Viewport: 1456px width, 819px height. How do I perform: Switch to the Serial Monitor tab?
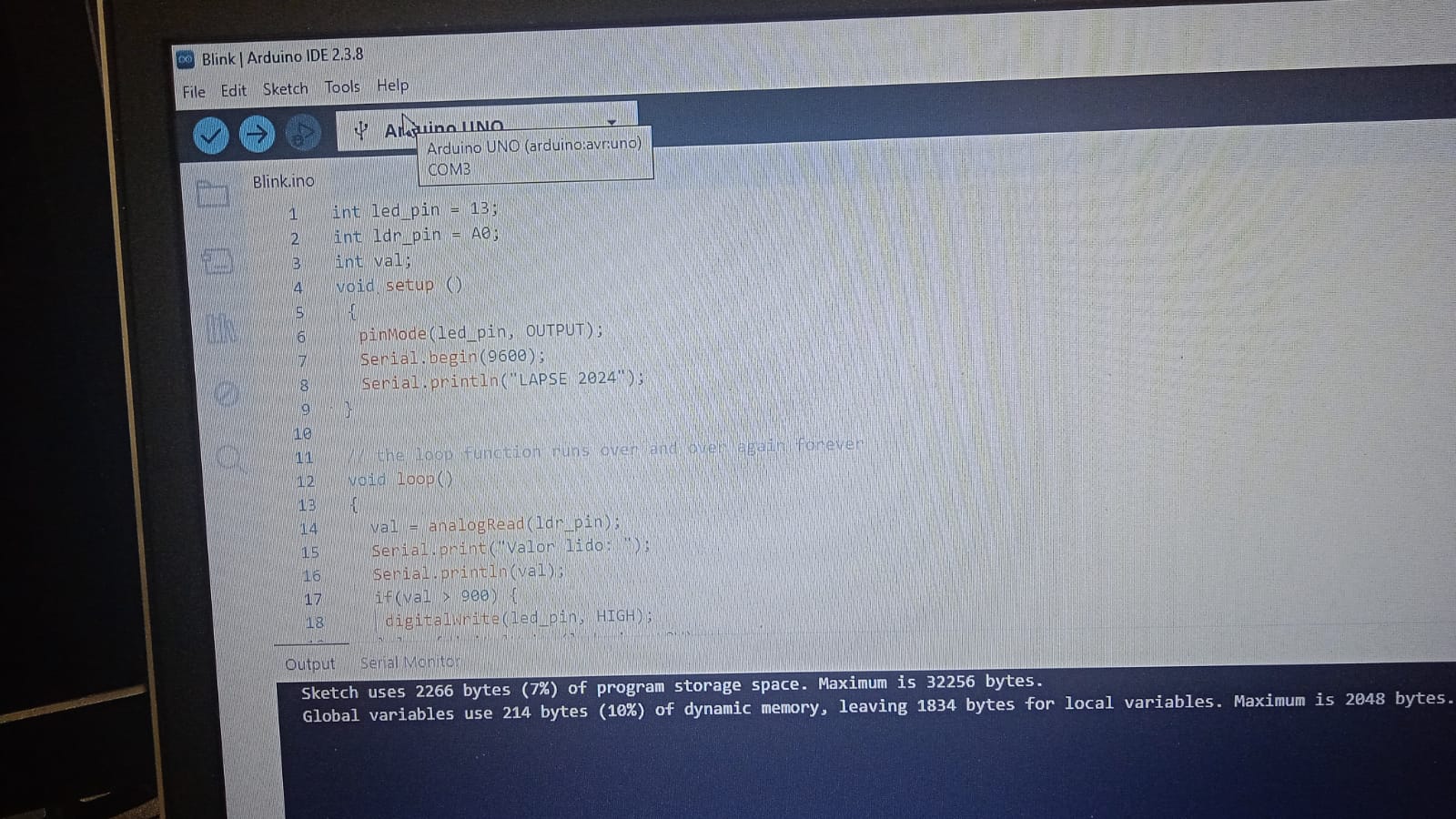coord(410,662)
